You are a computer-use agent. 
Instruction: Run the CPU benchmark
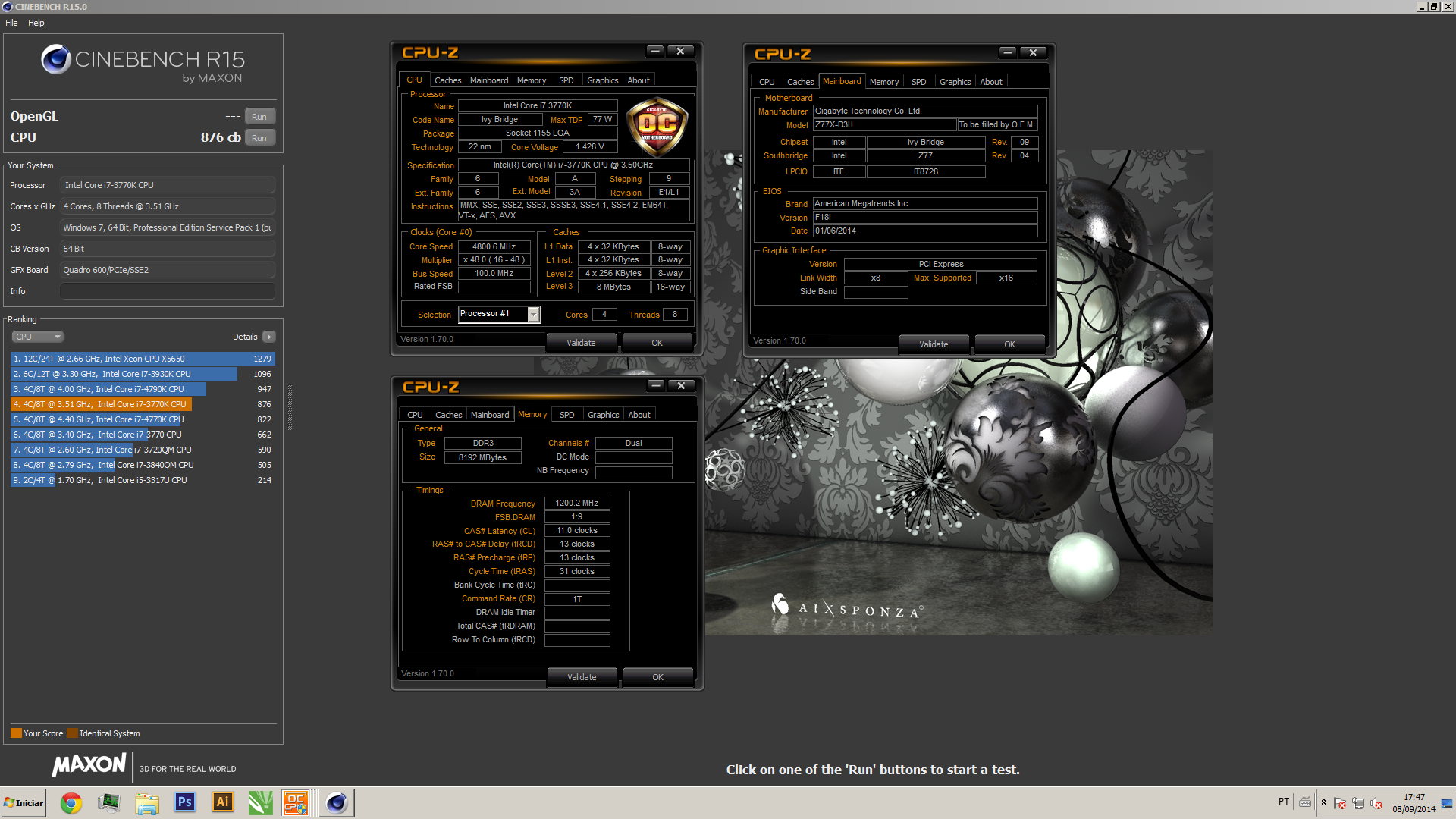pos(259,138)
